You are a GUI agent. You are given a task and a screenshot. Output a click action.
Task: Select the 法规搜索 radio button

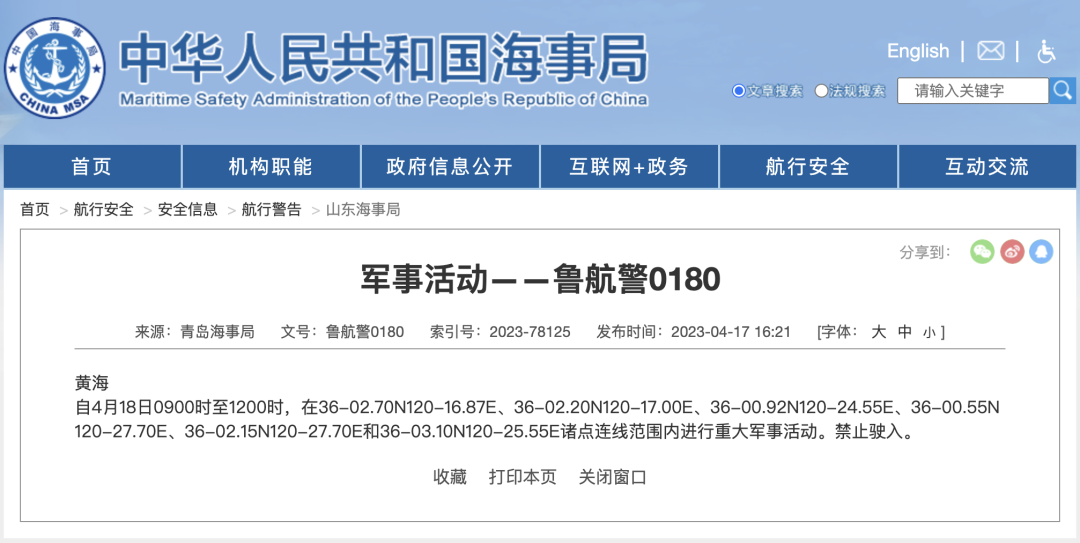[822, 91]
